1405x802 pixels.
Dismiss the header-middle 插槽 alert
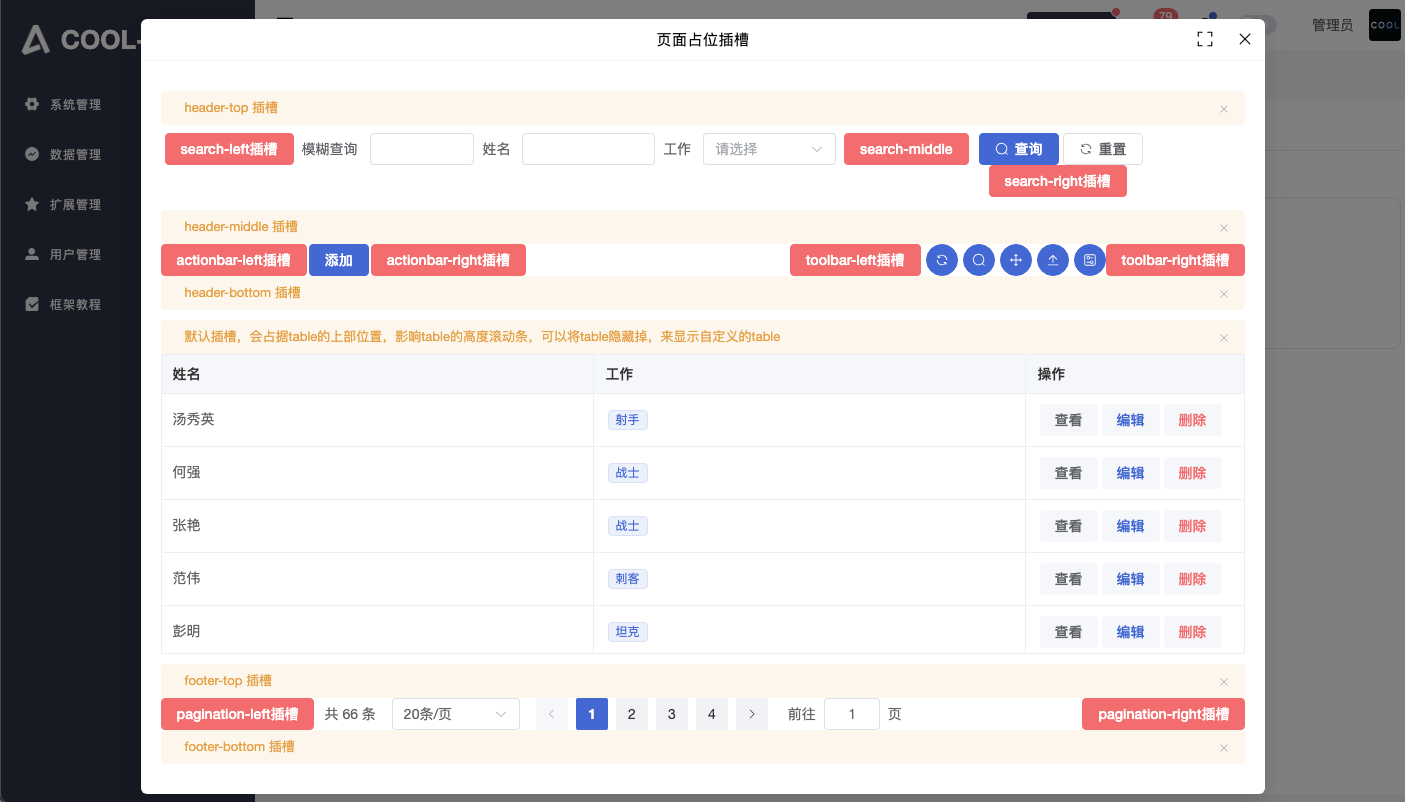[x=1224, y=228]
